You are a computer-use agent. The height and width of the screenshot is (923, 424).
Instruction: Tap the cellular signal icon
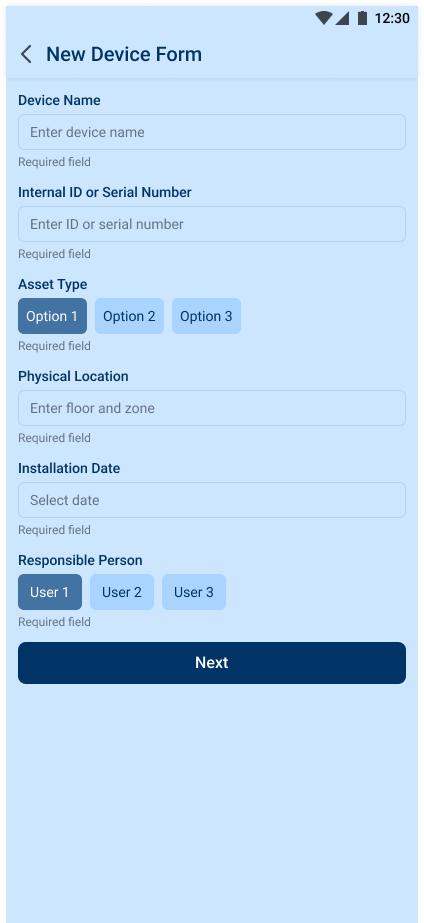[x=342, y=18]
